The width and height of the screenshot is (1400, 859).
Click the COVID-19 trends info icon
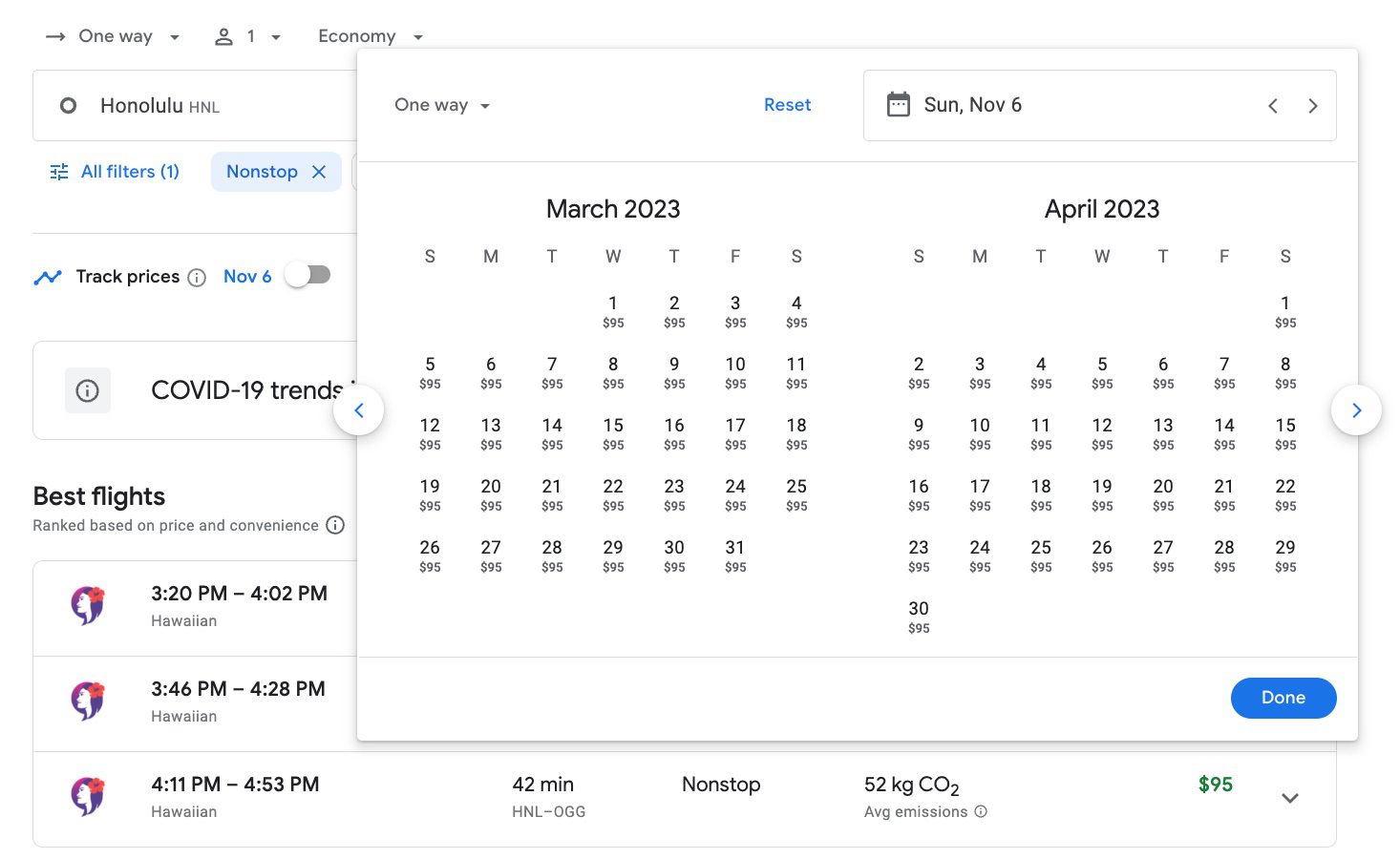(87, 390)
